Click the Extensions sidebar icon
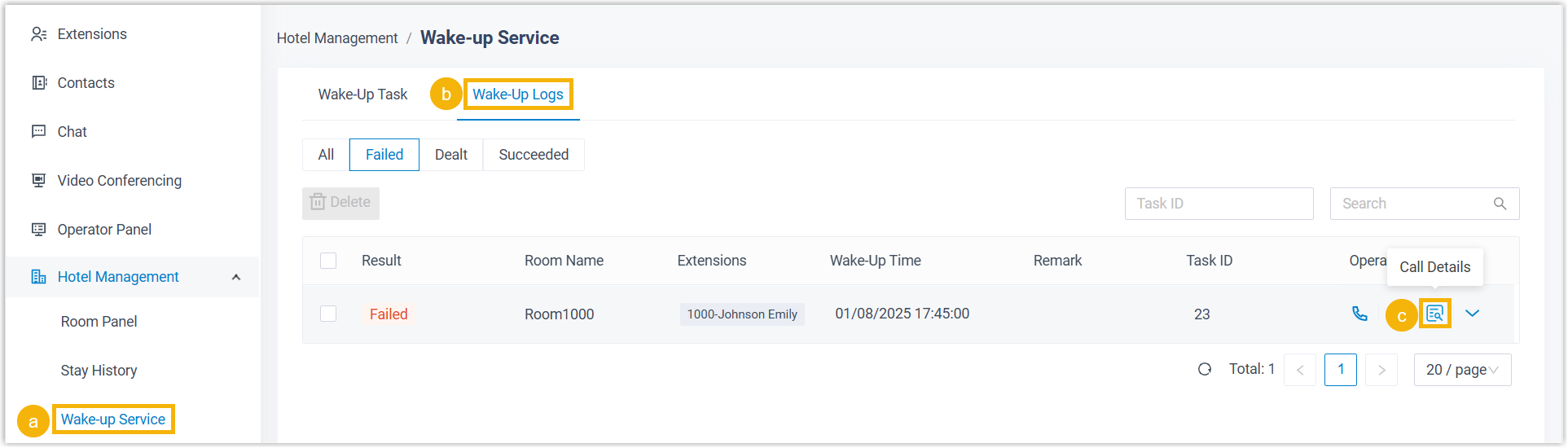Image resolution: width=1568 pixels, height=448 pixels. pyautogui.click(x=38, y=34)
